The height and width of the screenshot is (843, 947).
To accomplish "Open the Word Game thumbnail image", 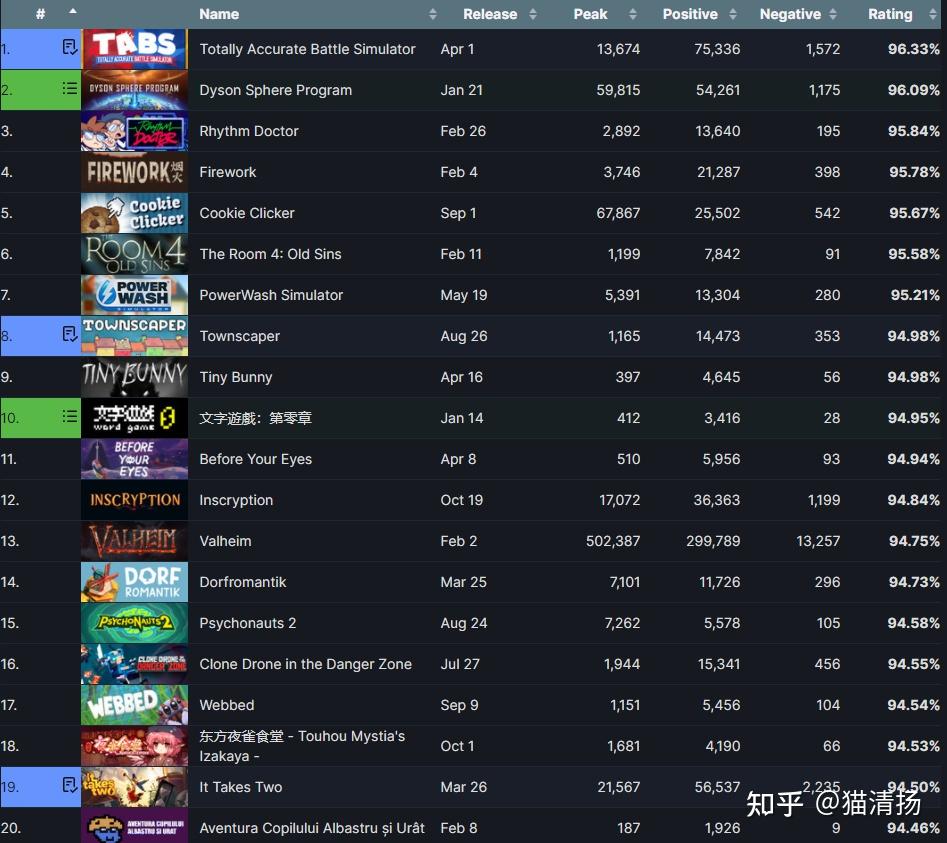I will coord(134,418).
